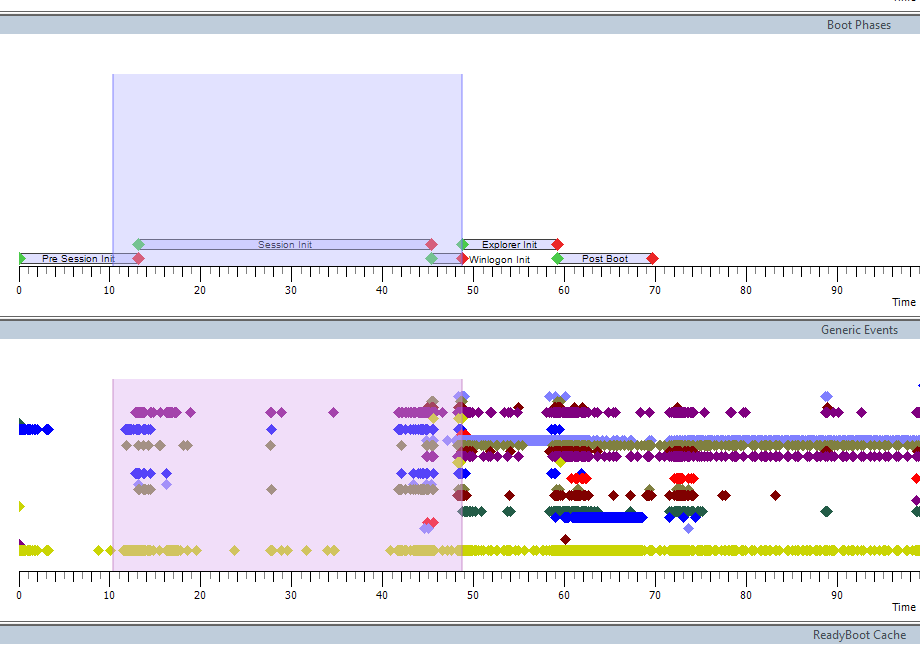The width and height of the screenshot is (920, 664).
Task: Click red end diamond of Session Init
Action: pos(431,245)
